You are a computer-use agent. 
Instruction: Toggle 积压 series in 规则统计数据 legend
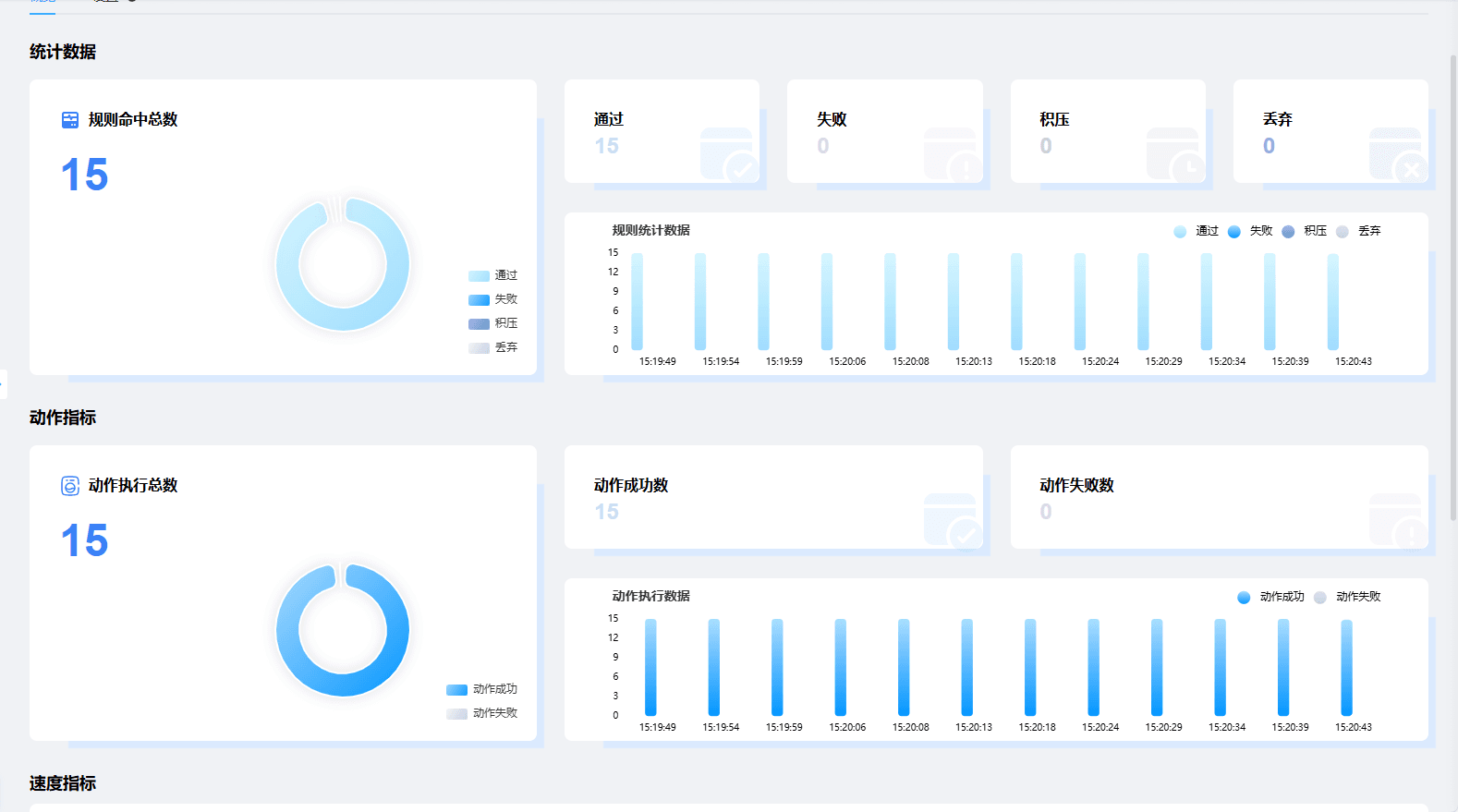pos(1305,231)
